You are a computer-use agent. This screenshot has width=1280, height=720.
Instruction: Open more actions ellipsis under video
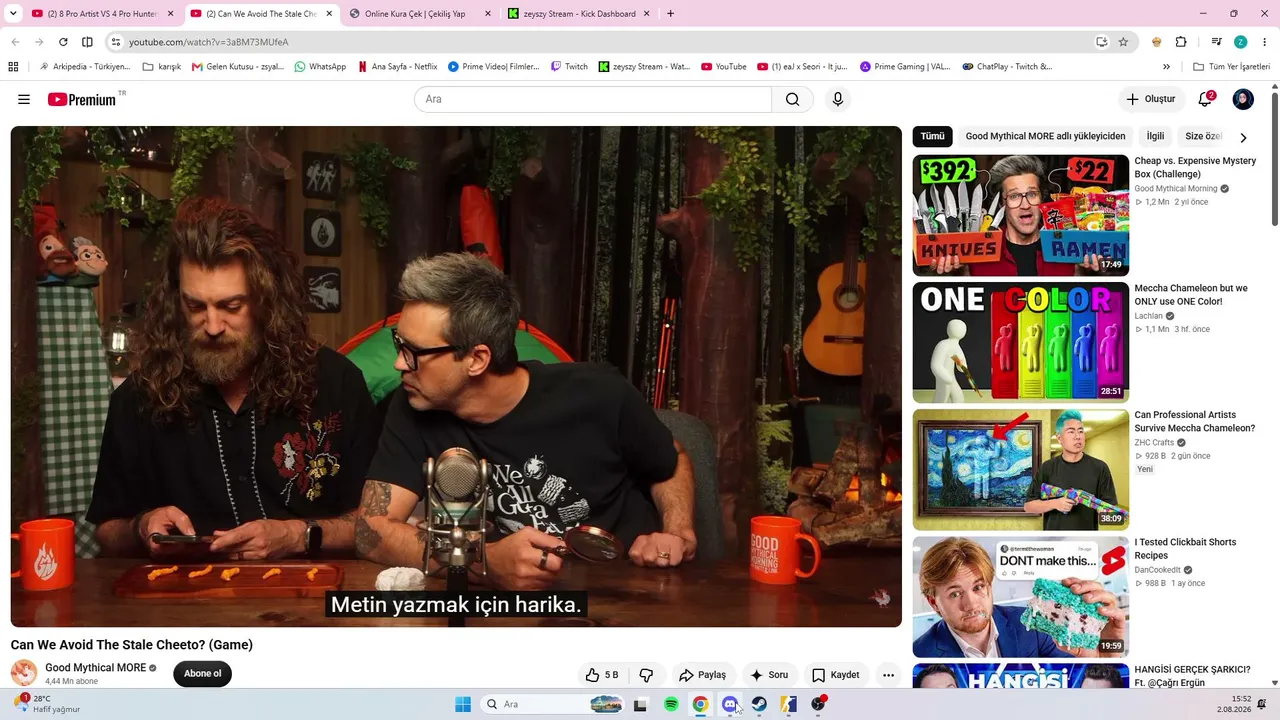[888, 675]
